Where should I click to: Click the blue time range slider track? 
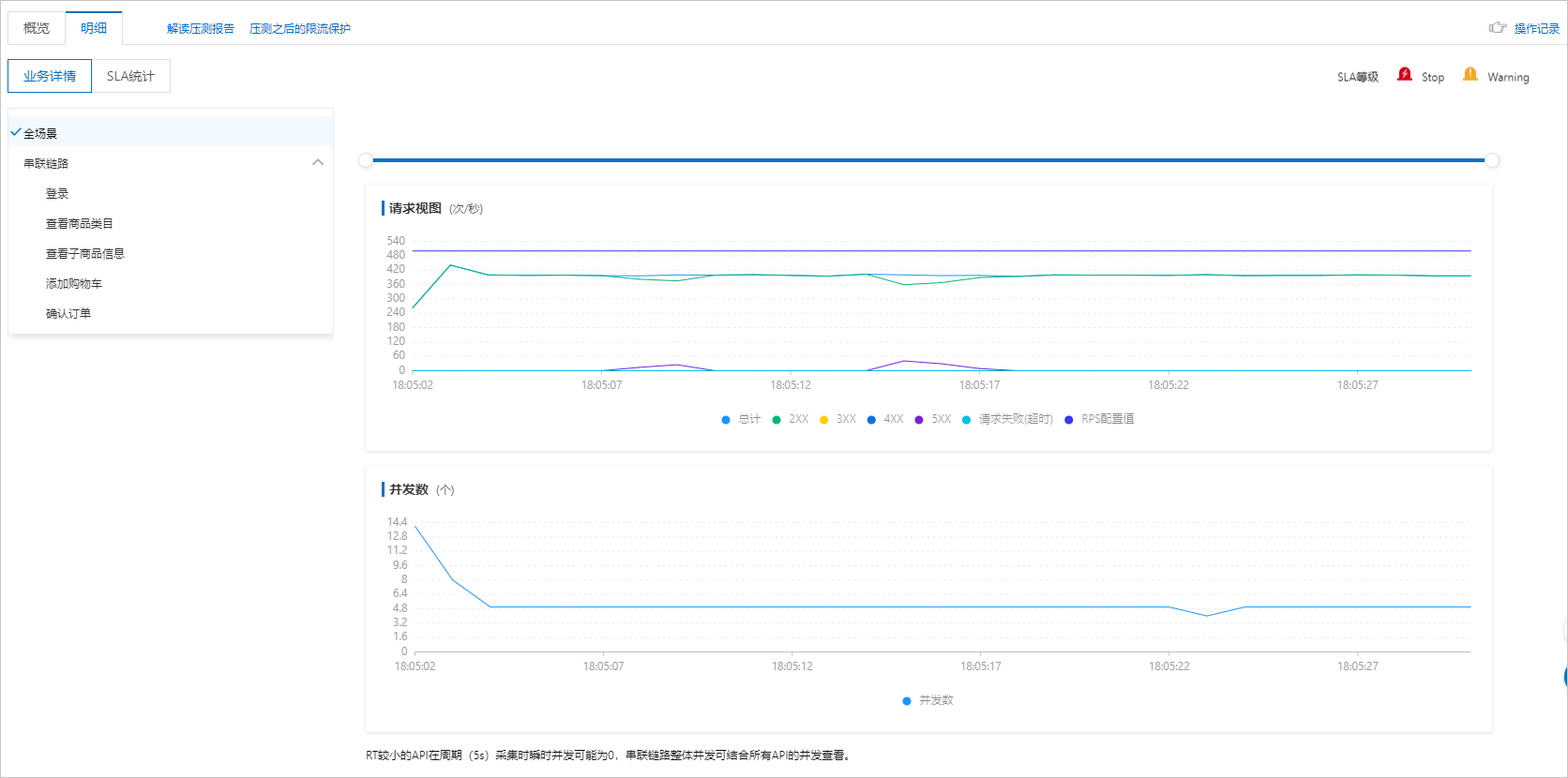(x=928, y=160)
